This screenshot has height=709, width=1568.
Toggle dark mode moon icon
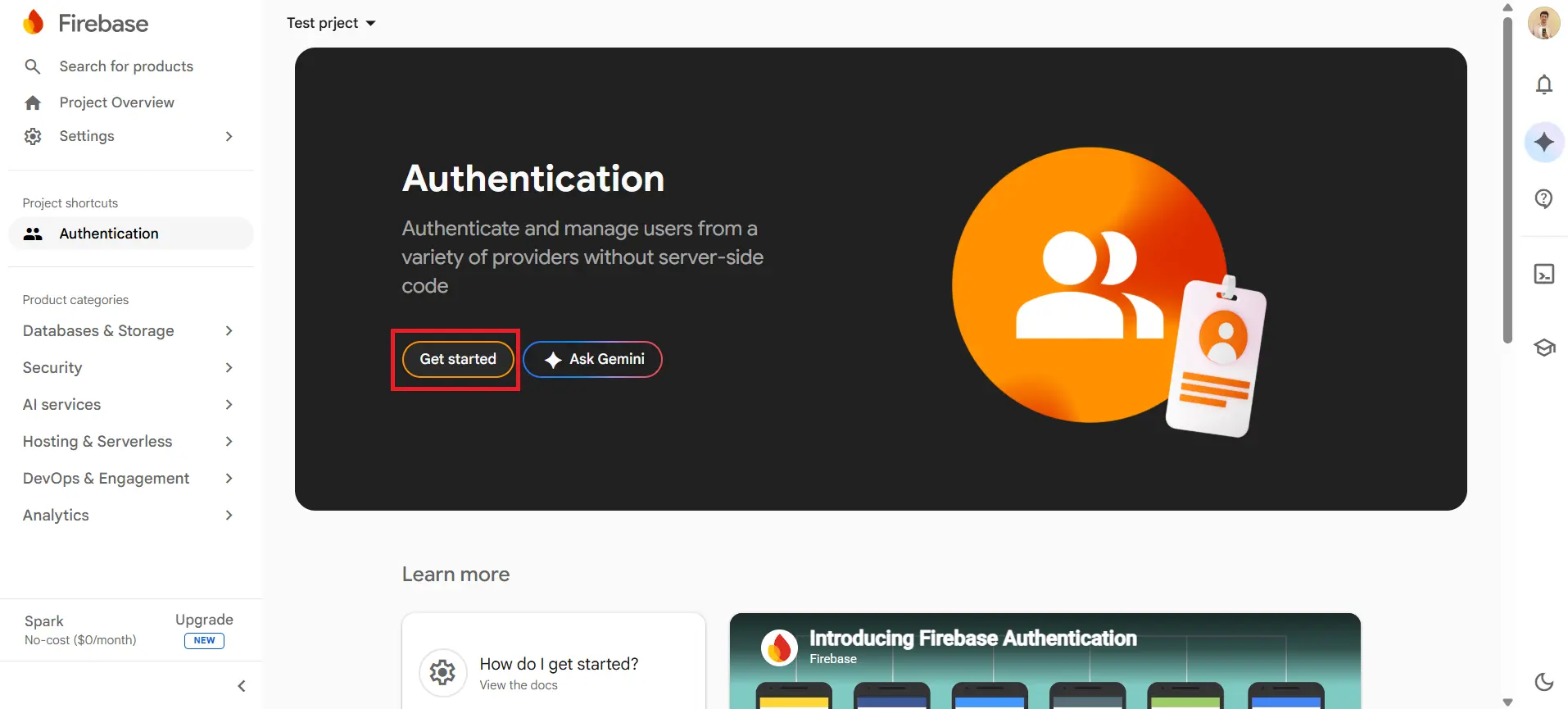(x=1544, y=682)
